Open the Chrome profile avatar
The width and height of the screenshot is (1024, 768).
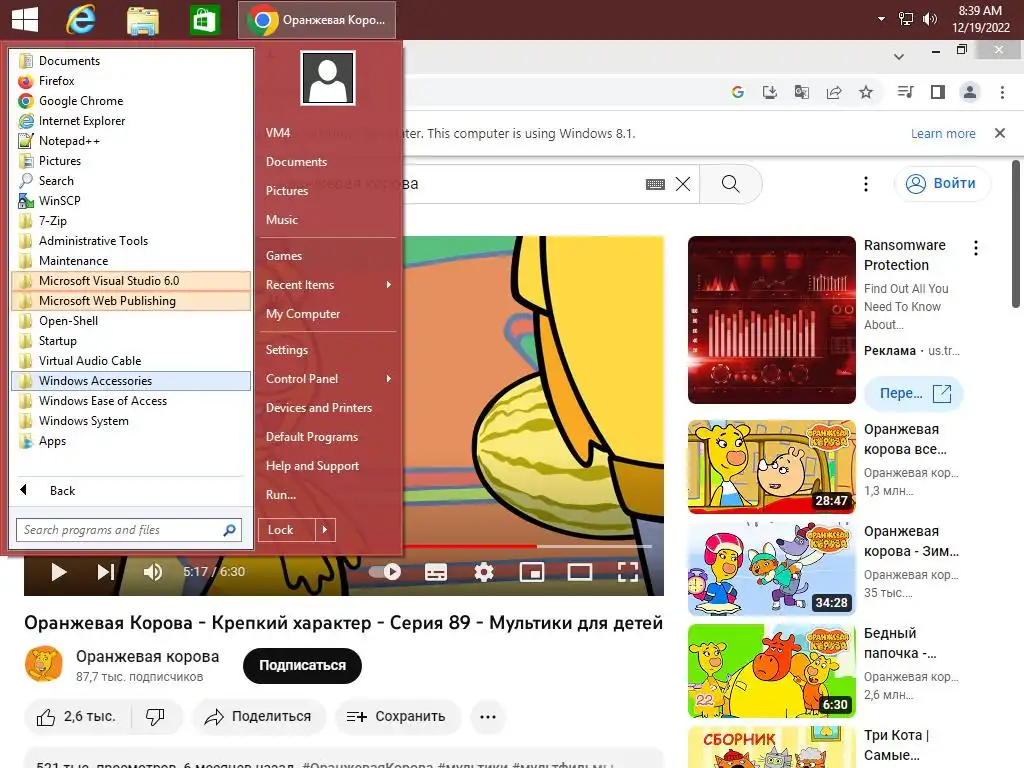[x=970, y=92]
